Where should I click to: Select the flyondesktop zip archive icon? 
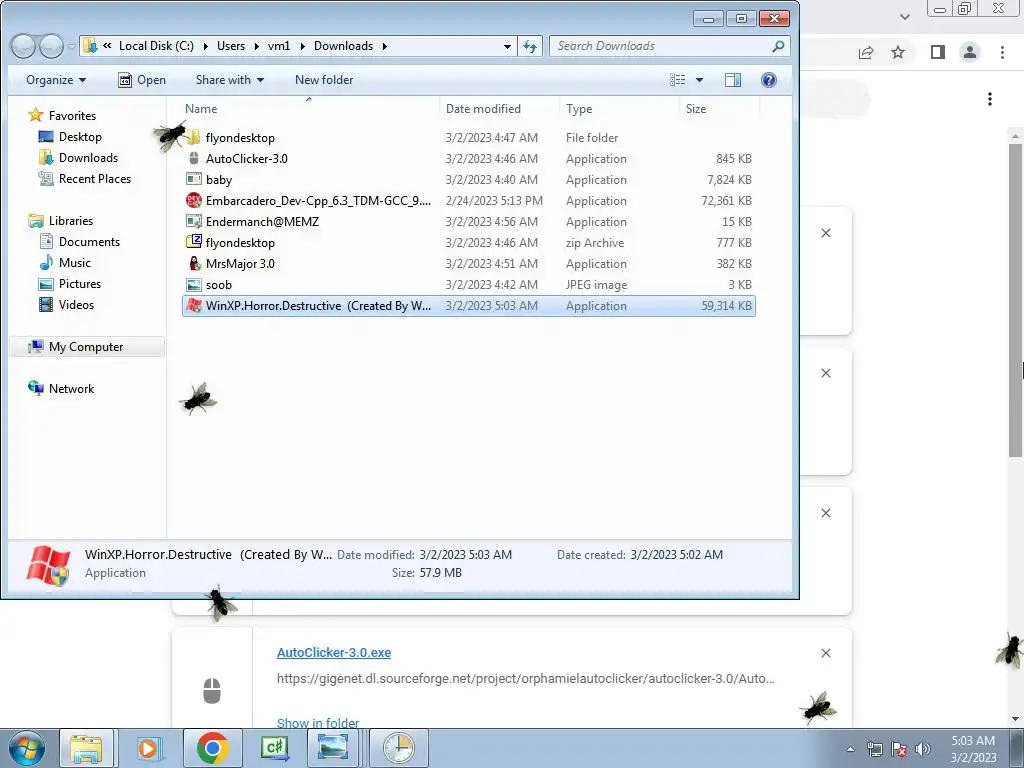tap(193, 242)
